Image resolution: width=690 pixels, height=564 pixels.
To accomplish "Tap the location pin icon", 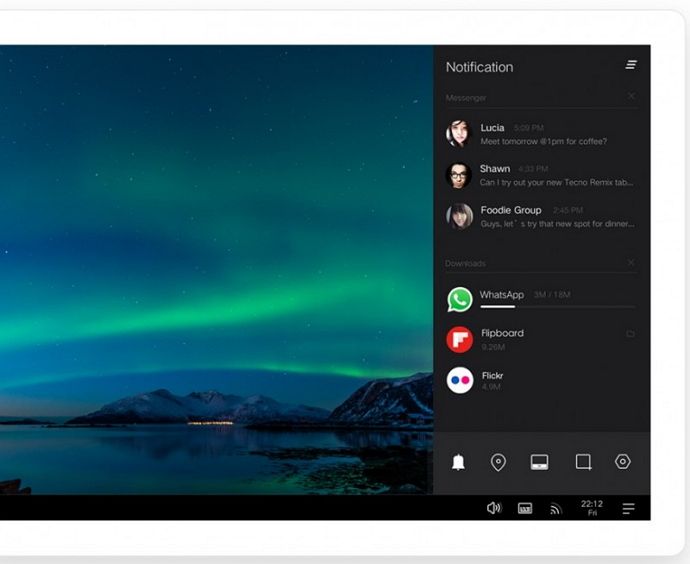I will pos(498,462).
